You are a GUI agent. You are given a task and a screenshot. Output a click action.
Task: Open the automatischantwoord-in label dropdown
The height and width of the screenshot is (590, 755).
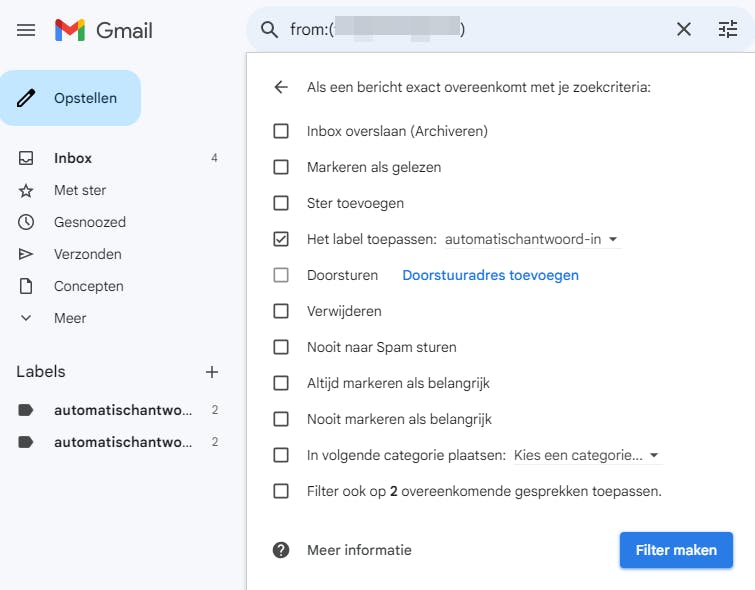click(x=532, y=239)
